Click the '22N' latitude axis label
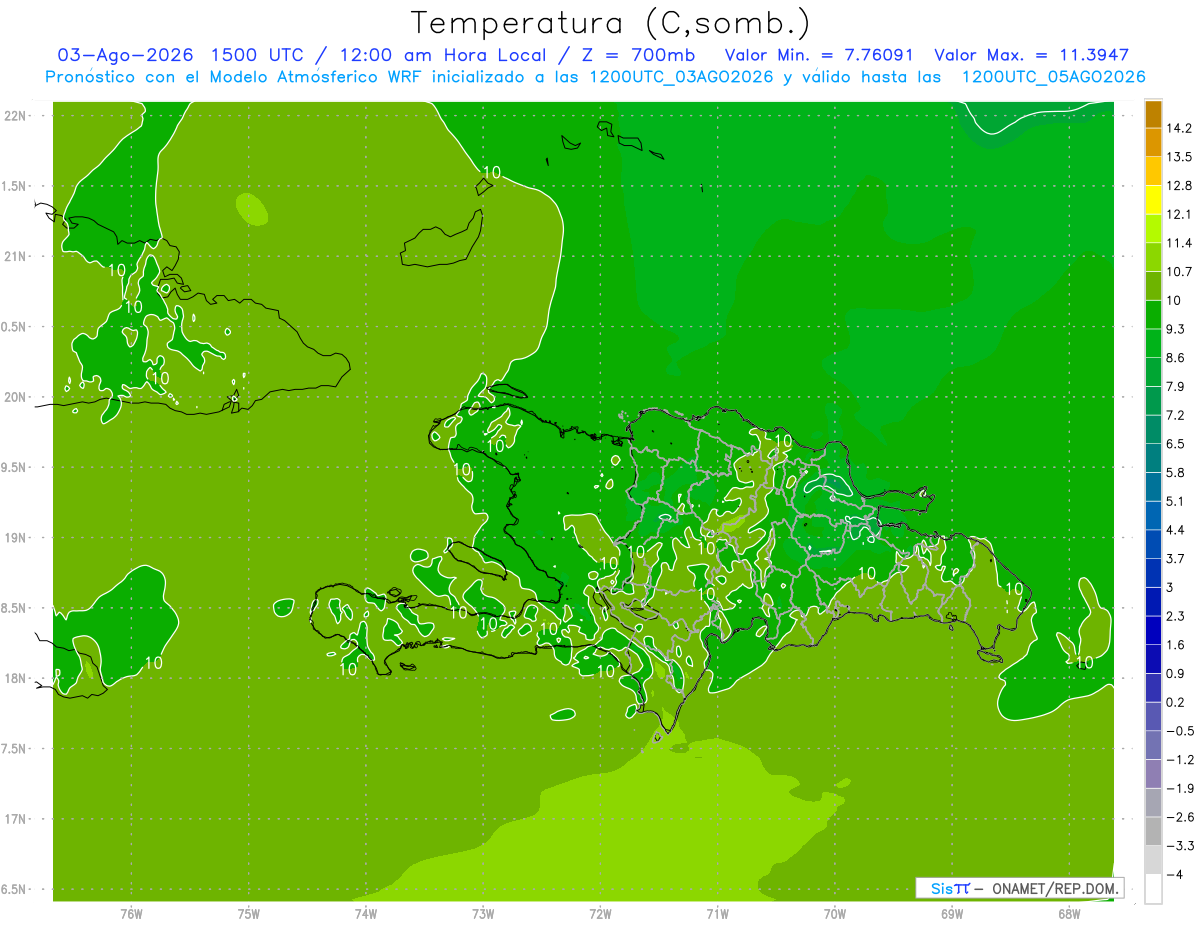Viewport: 1200px width, 927px height. (14, 116)
